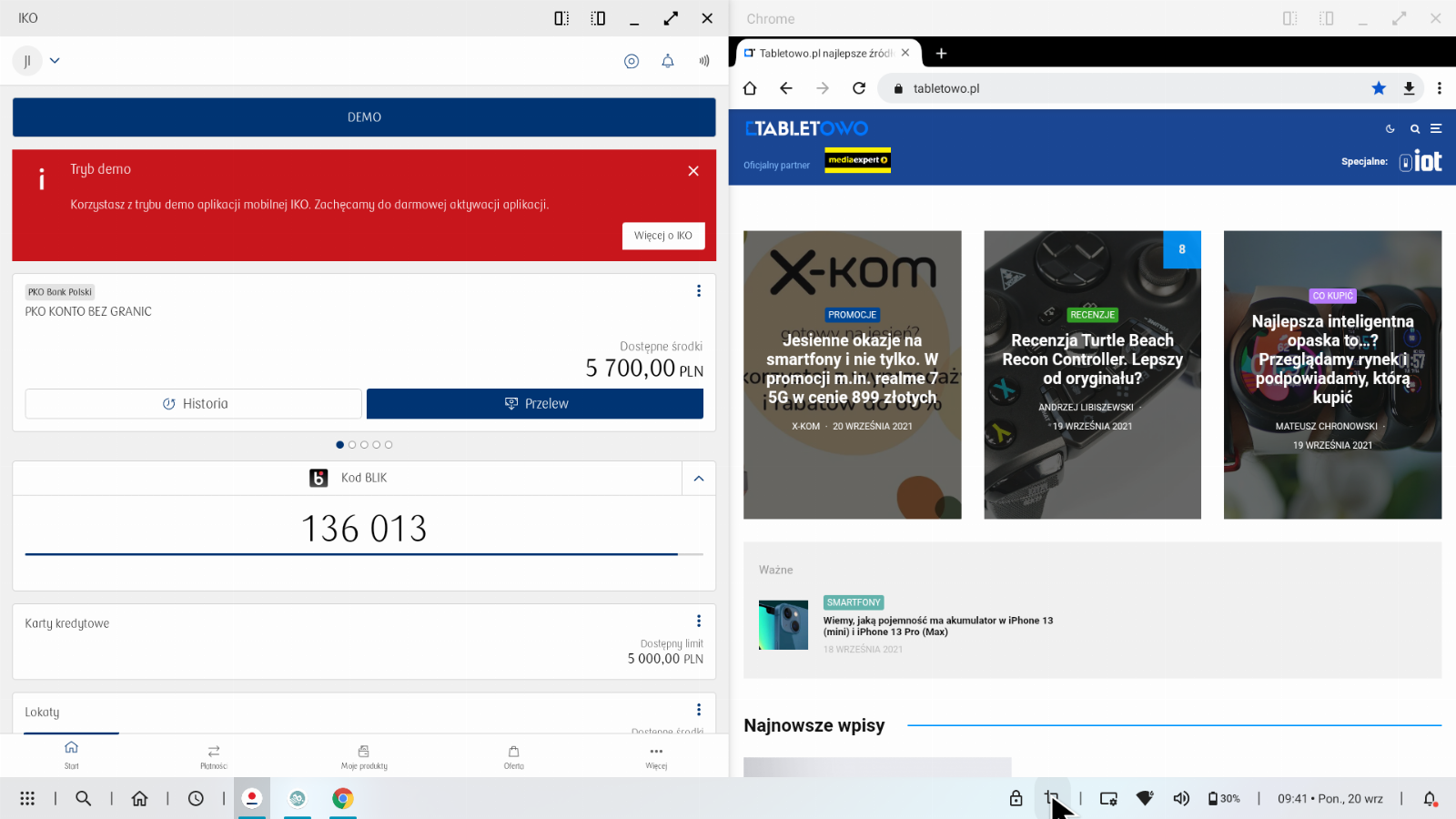Open the app drawer grid in taskbar
This screenshot has width=1456, height=819.
[27, 798]
